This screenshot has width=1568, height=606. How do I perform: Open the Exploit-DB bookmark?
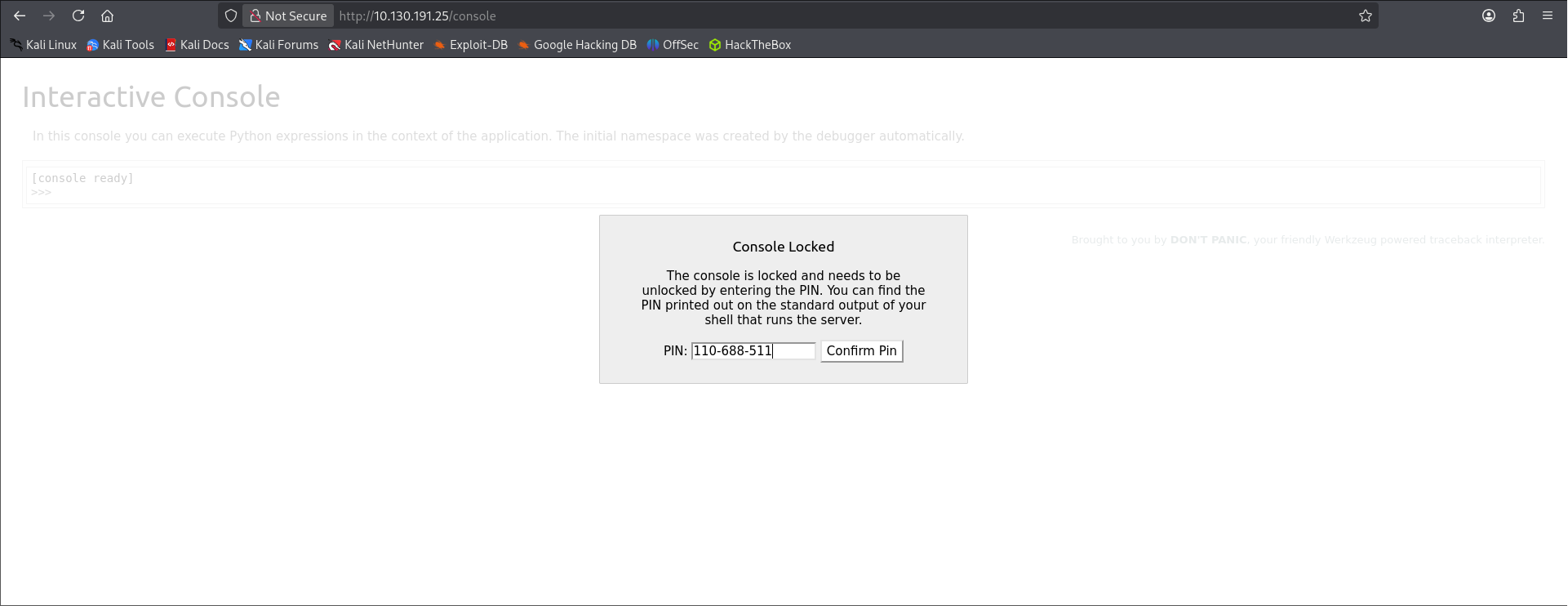471,45
